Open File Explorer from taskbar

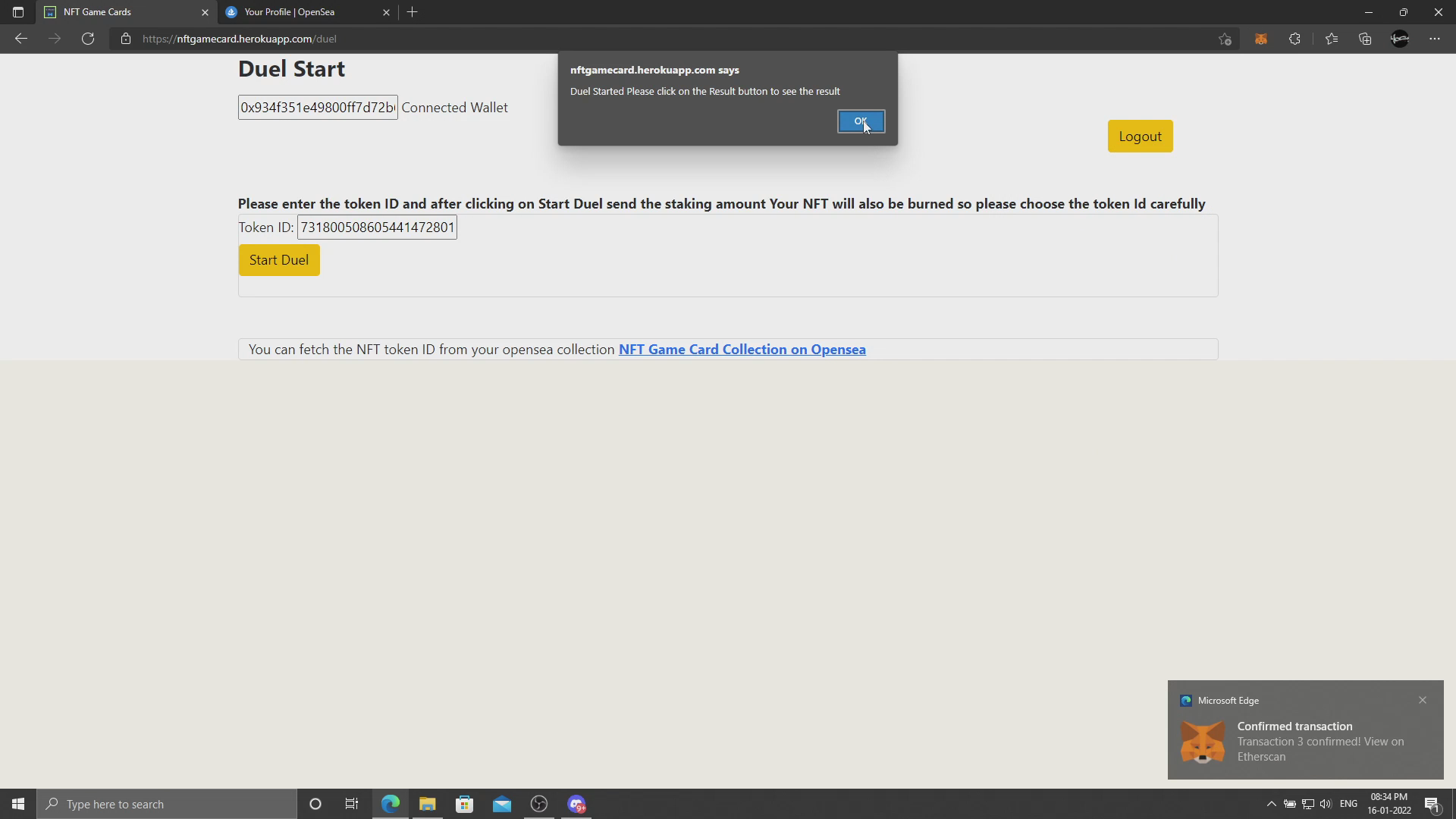click(x=428, y=804)
